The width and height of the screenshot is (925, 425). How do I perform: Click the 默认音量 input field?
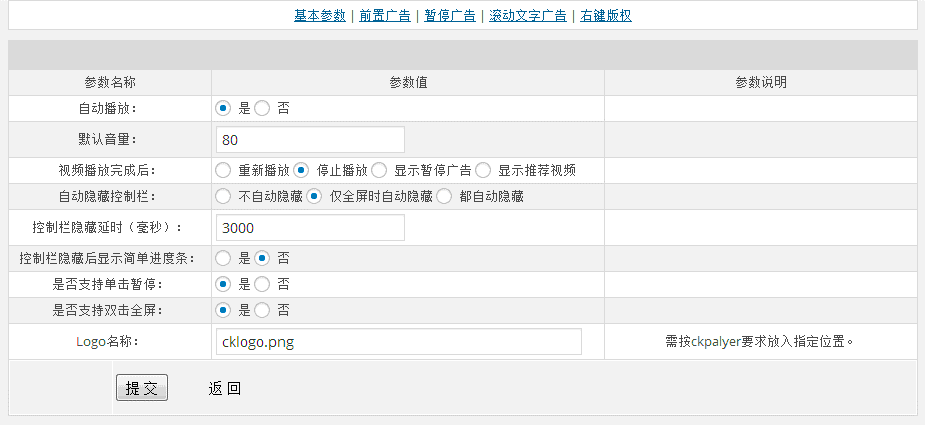(x=310, y=140)
